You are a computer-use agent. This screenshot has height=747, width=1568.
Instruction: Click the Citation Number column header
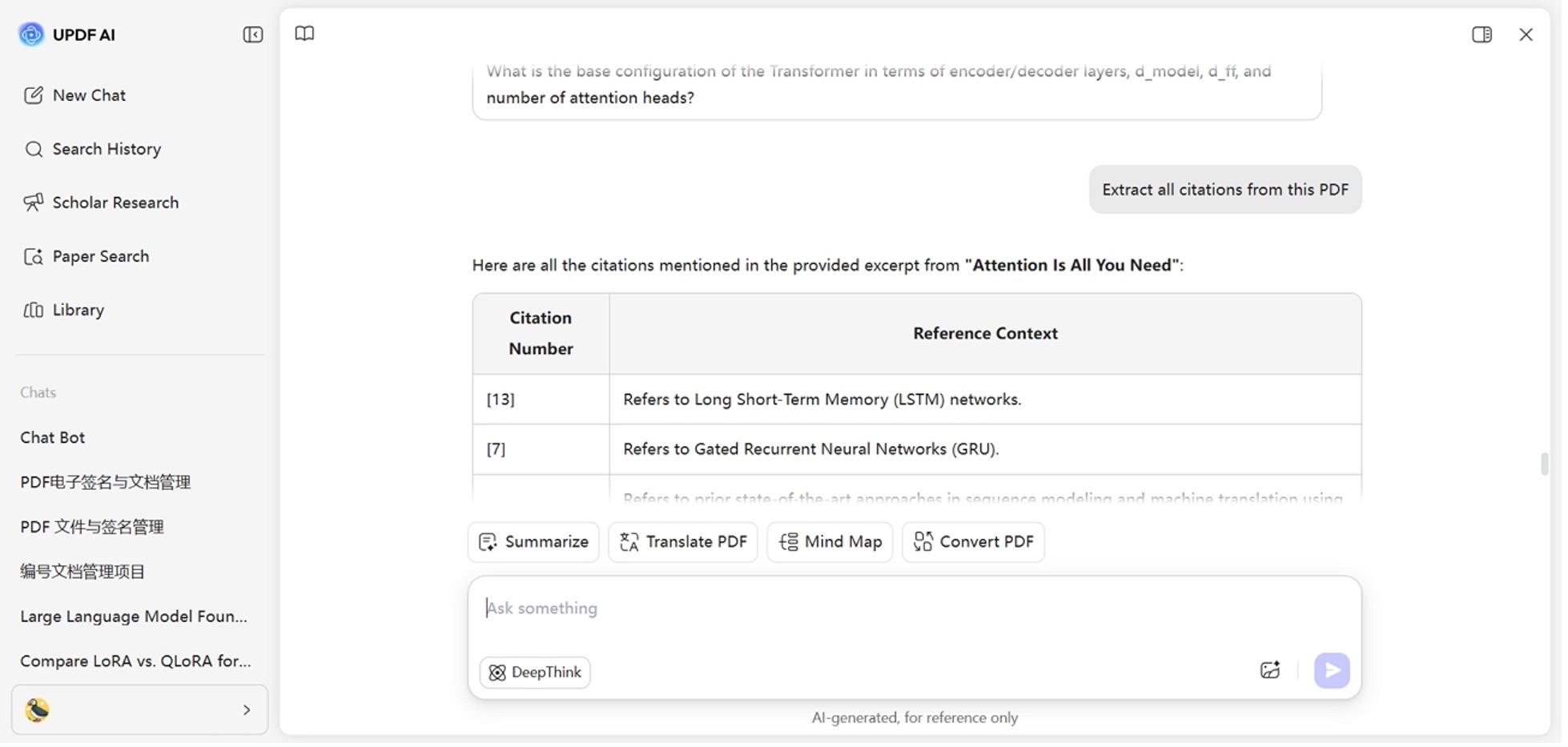click(543, 335)
